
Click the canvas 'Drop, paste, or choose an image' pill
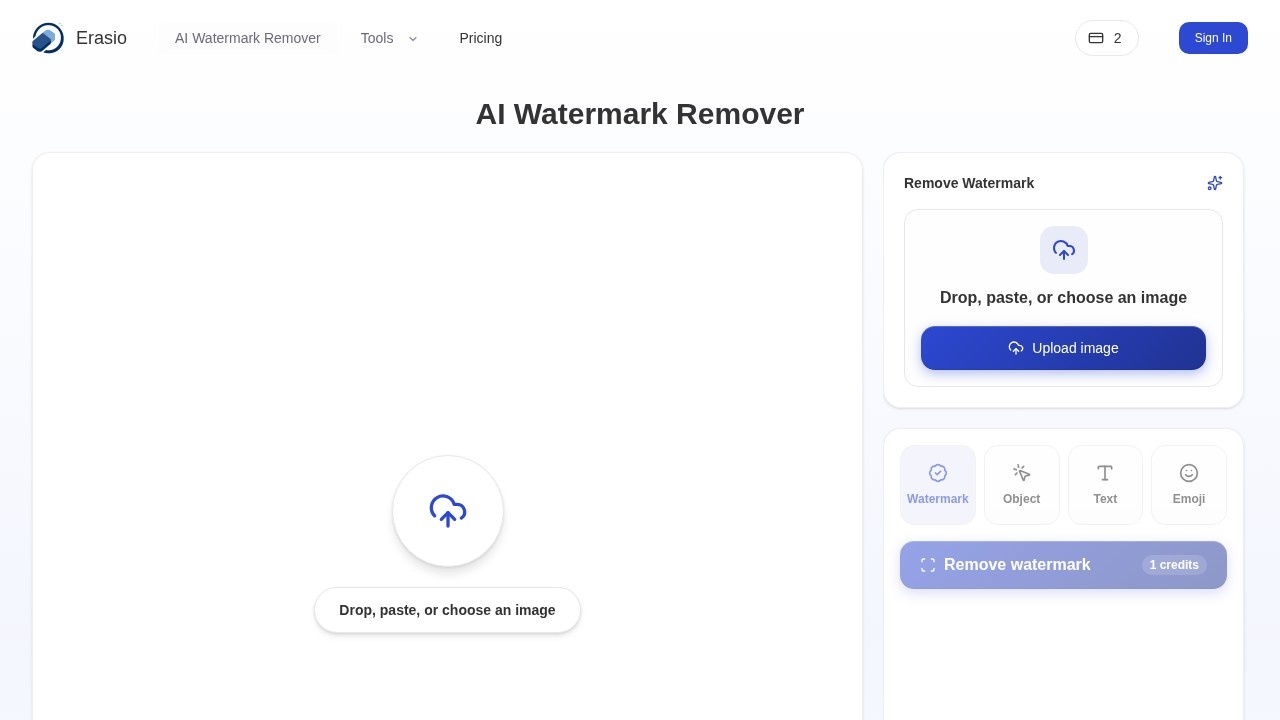447,610
